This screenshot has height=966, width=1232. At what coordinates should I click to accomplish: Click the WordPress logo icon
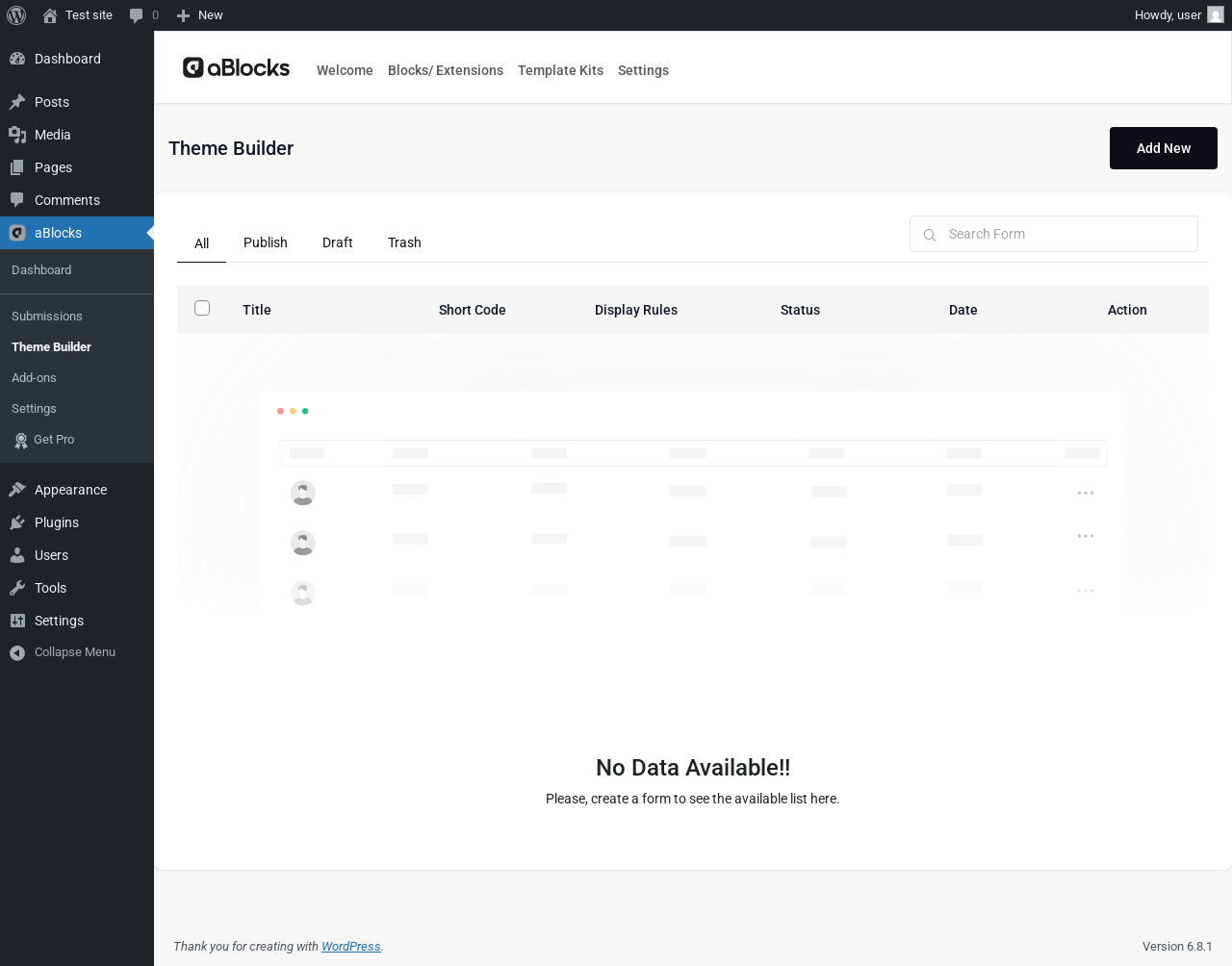[16, 15]
